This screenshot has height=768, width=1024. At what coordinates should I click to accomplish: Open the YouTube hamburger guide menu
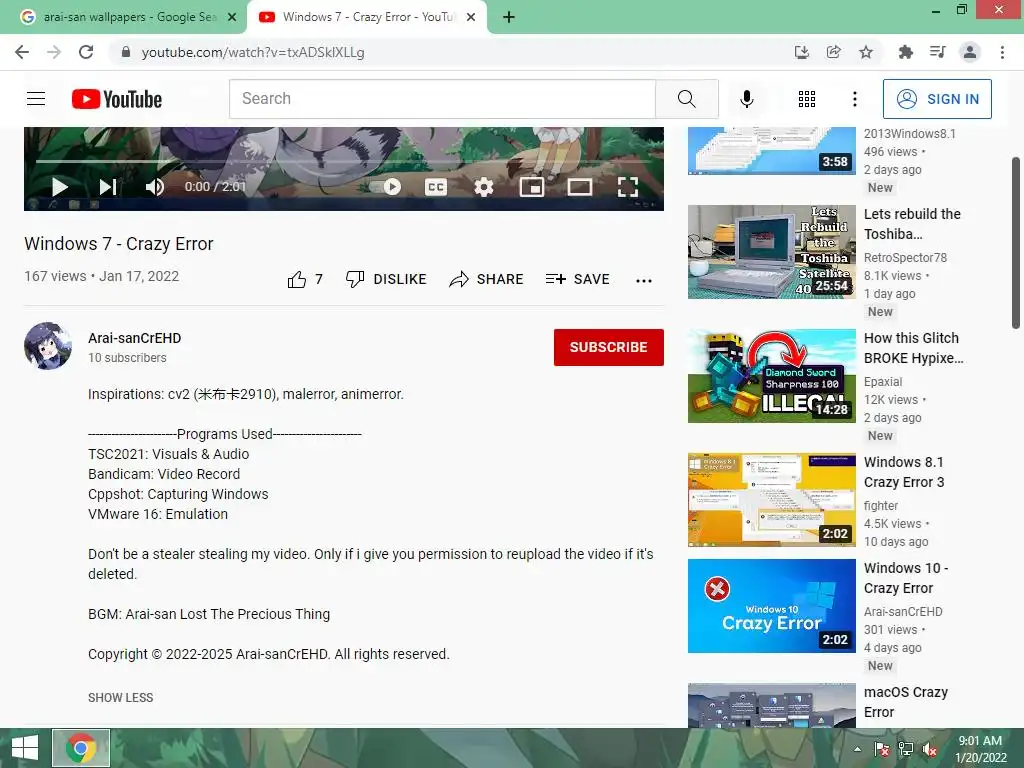[x=36, y=99]
